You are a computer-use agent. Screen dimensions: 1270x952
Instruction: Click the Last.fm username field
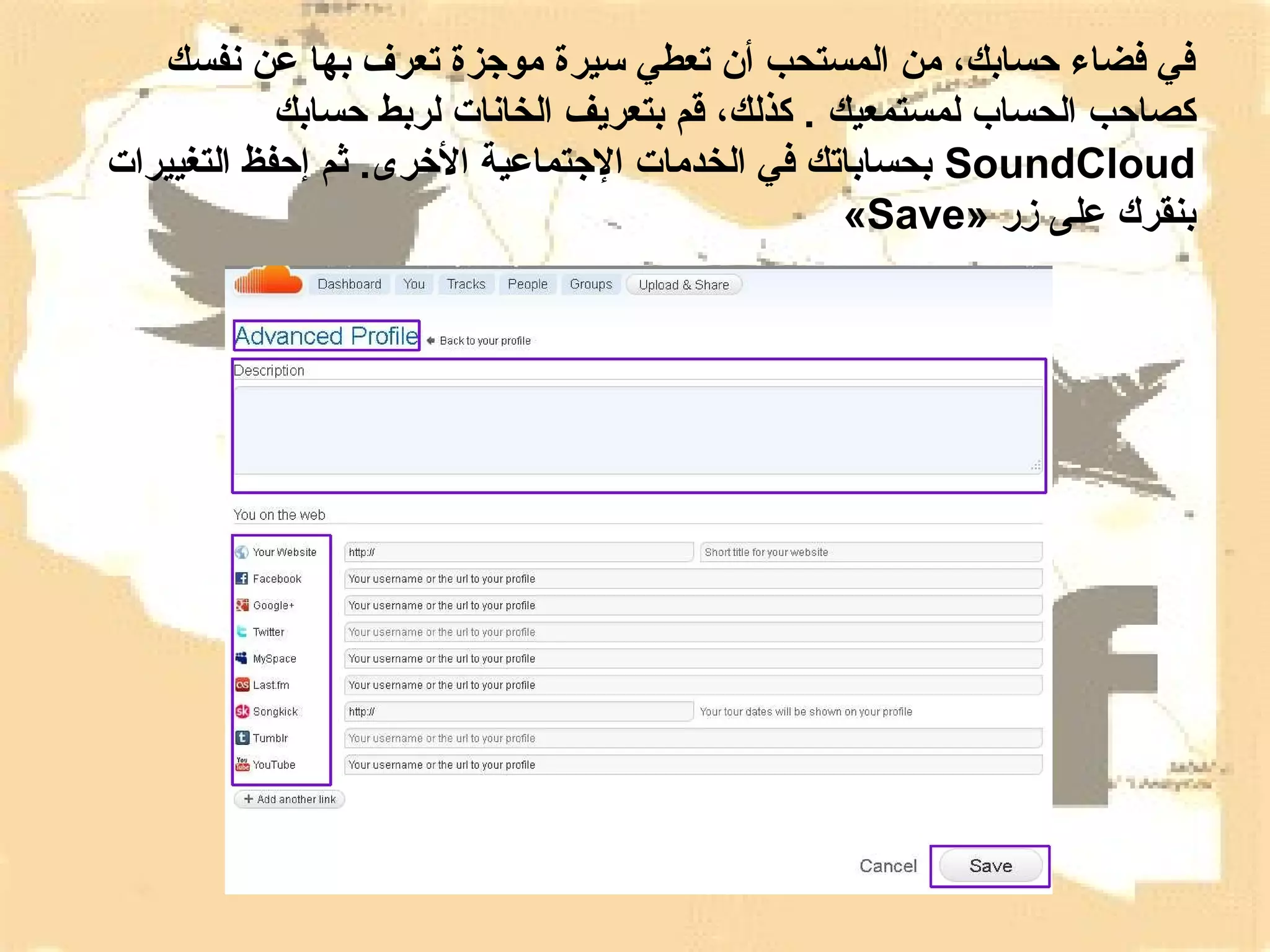pos(693,685)
